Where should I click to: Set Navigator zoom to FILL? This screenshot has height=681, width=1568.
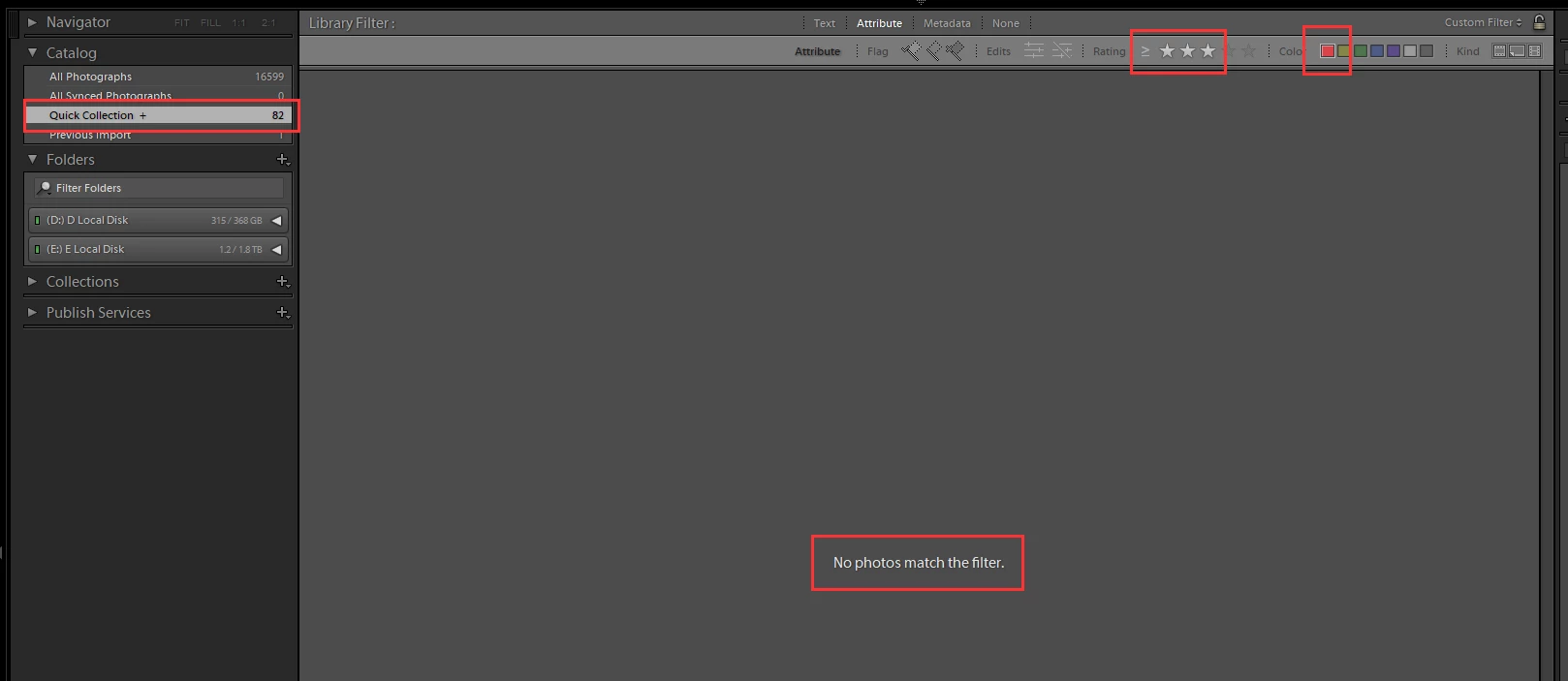tap(210, 23)
